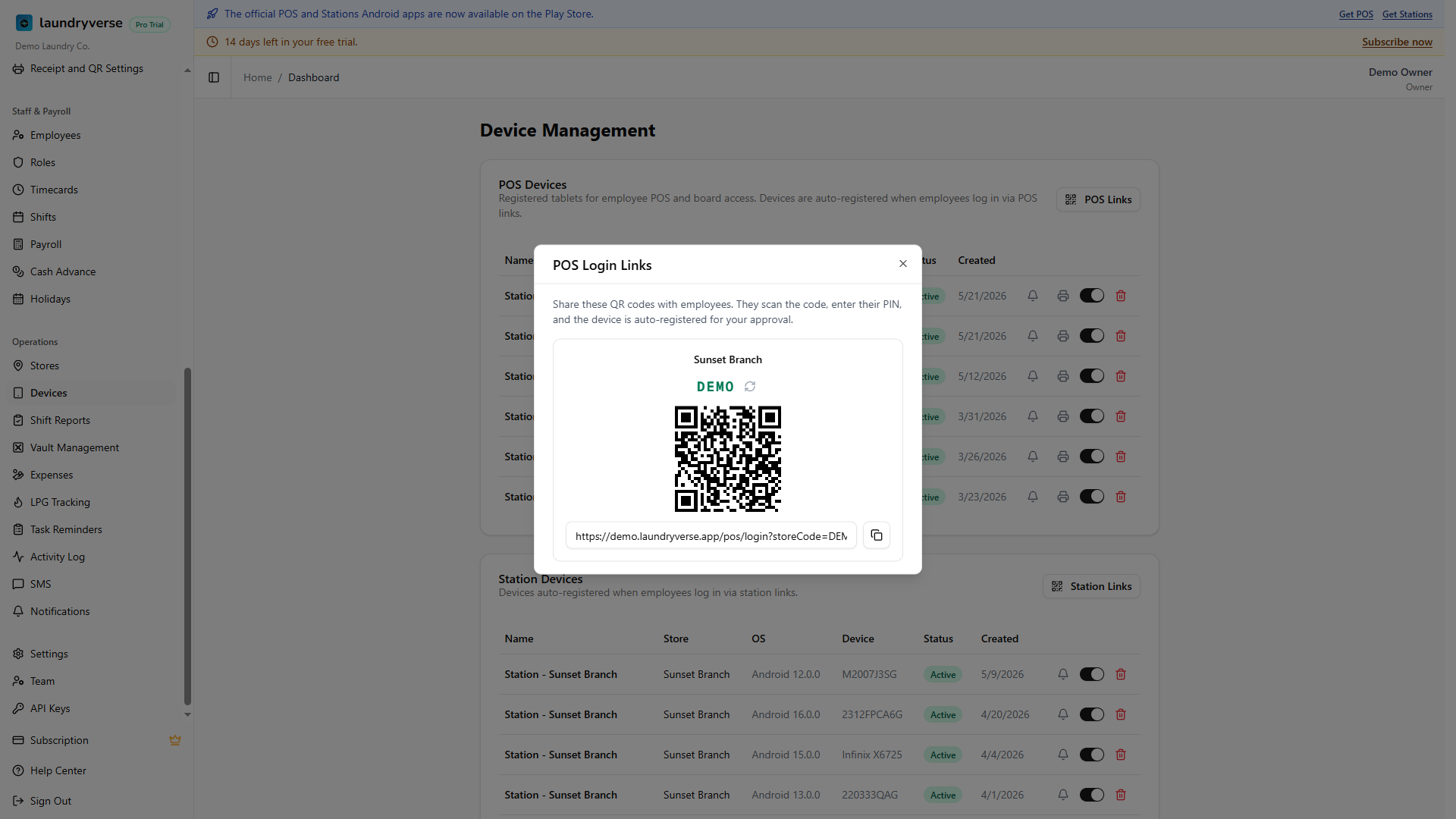Viewport: 1456px width, 819px height.
Task: Delete station device Infinix X6725
Action: pos(1121,755)
